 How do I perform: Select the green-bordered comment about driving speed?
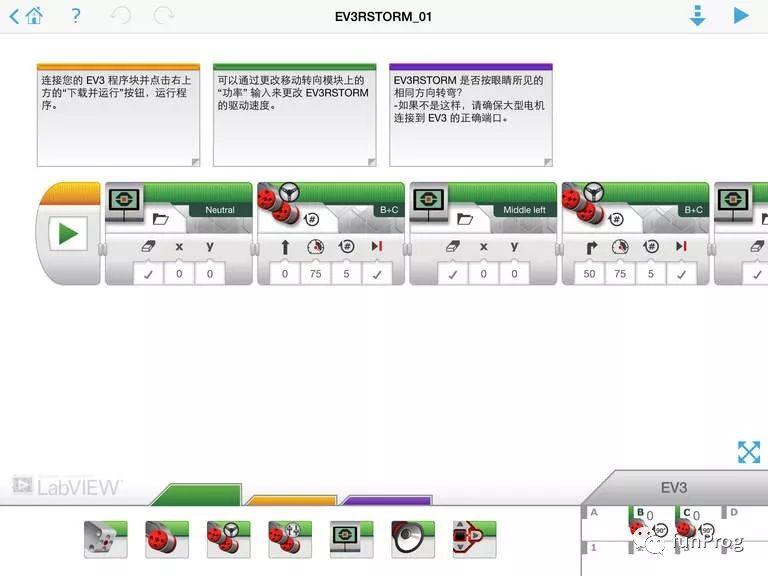click(x=294, y=115)
